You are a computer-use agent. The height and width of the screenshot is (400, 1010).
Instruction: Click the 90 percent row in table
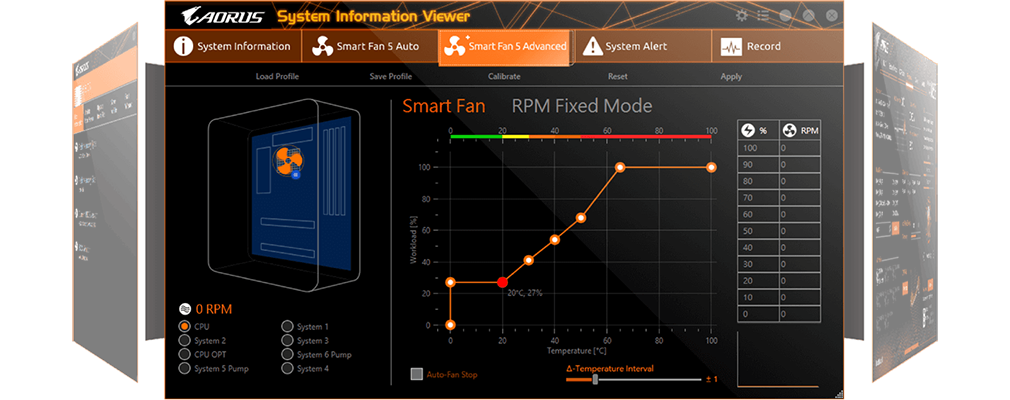[779, 165]
